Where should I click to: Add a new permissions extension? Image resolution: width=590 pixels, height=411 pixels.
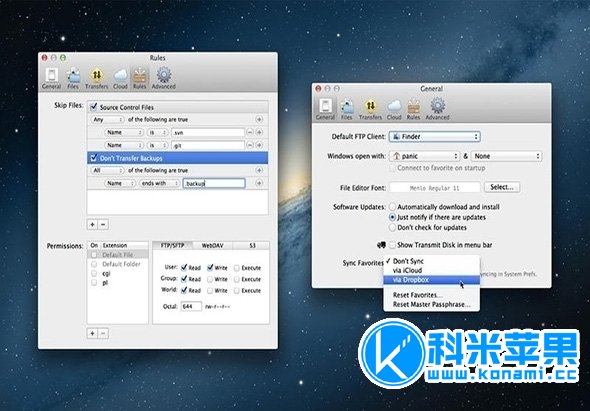click(x=92, y=333)
